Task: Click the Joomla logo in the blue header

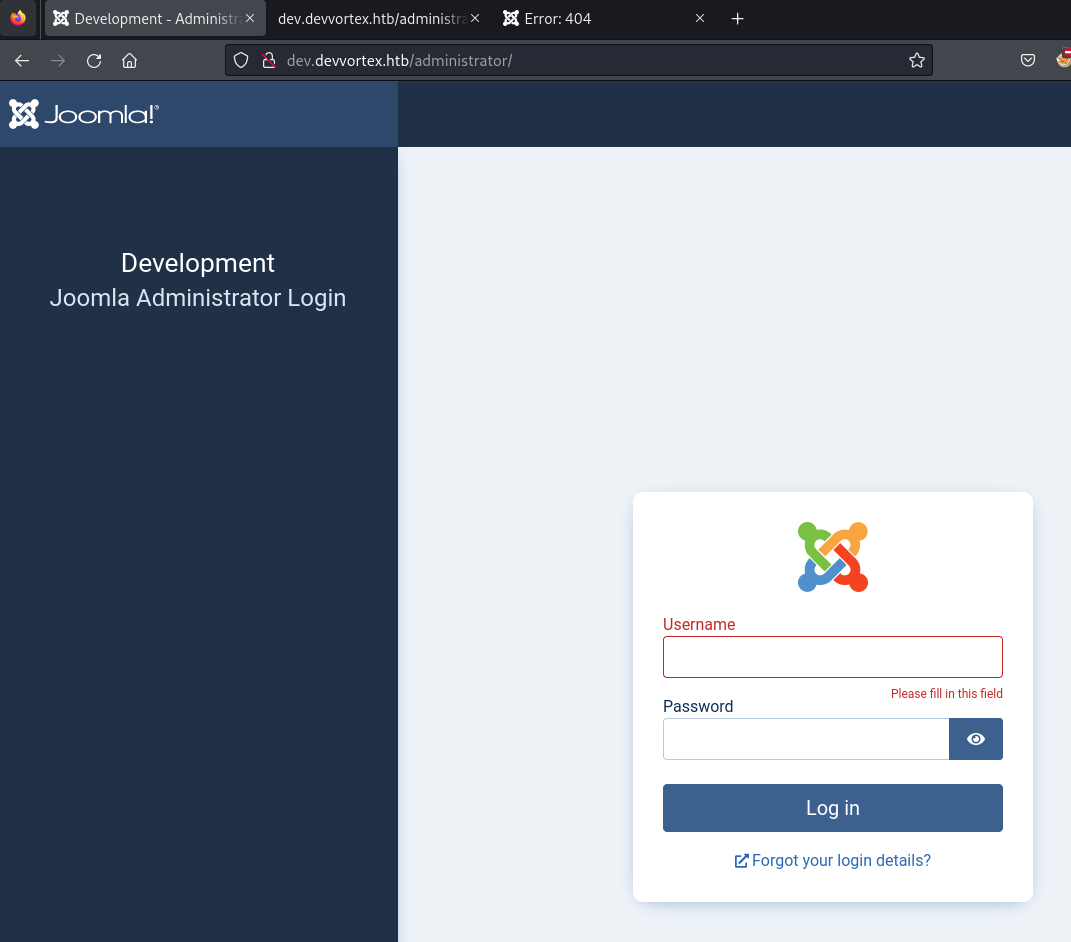Action: click(83, 113)
